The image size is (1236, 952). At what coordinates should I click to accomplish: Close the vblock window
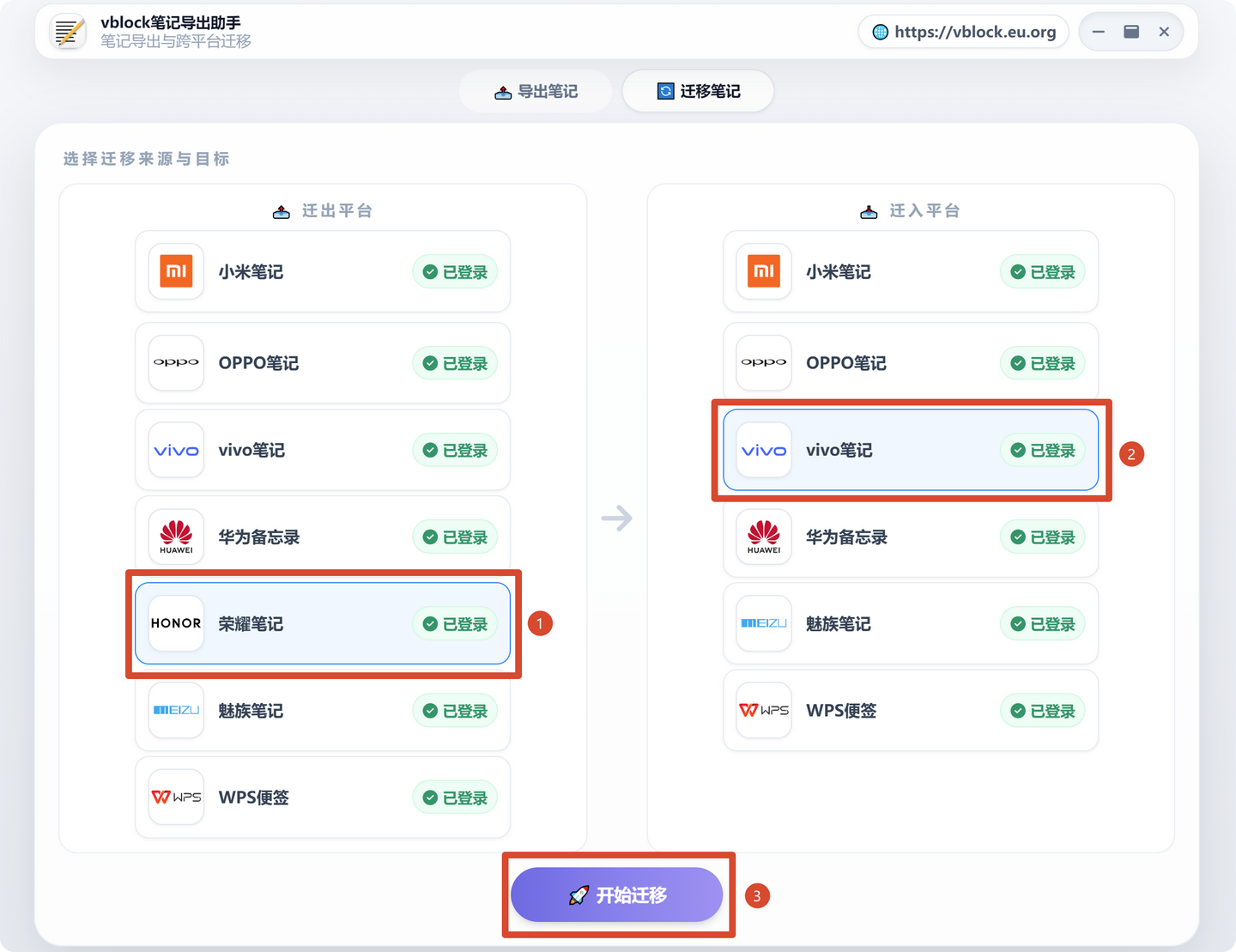pyautogui.click(x=1164, y=32)
